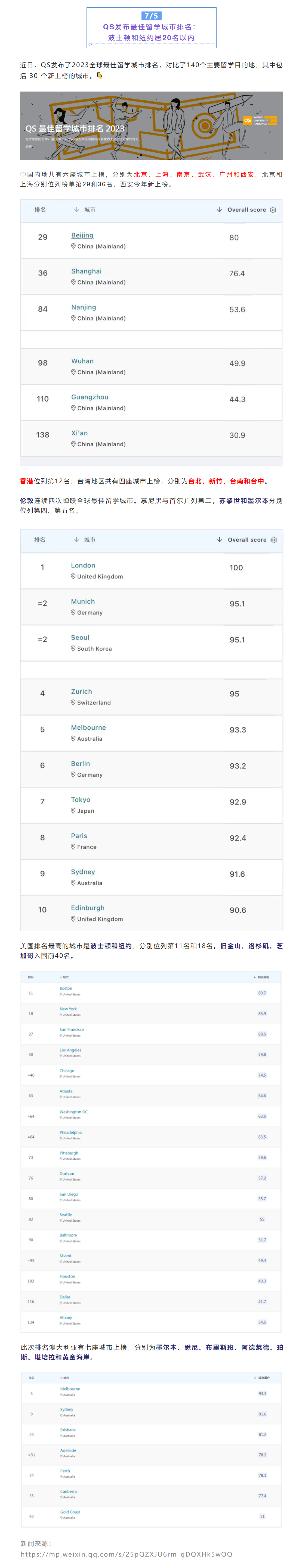Click the location pin beside South Korea

(x=73, y=648)
